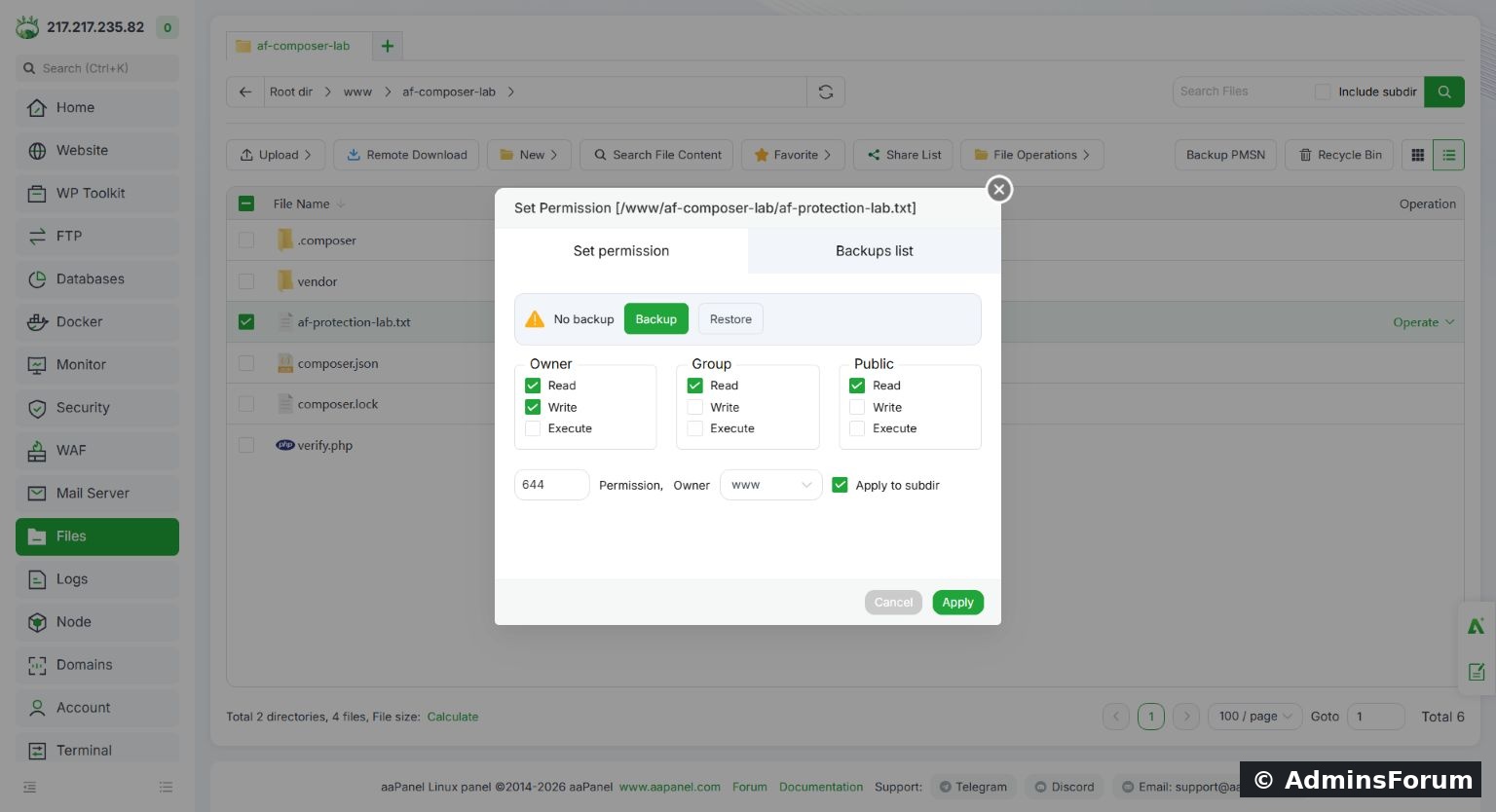Open the Docker sidebar section

(x=96, y=321)
